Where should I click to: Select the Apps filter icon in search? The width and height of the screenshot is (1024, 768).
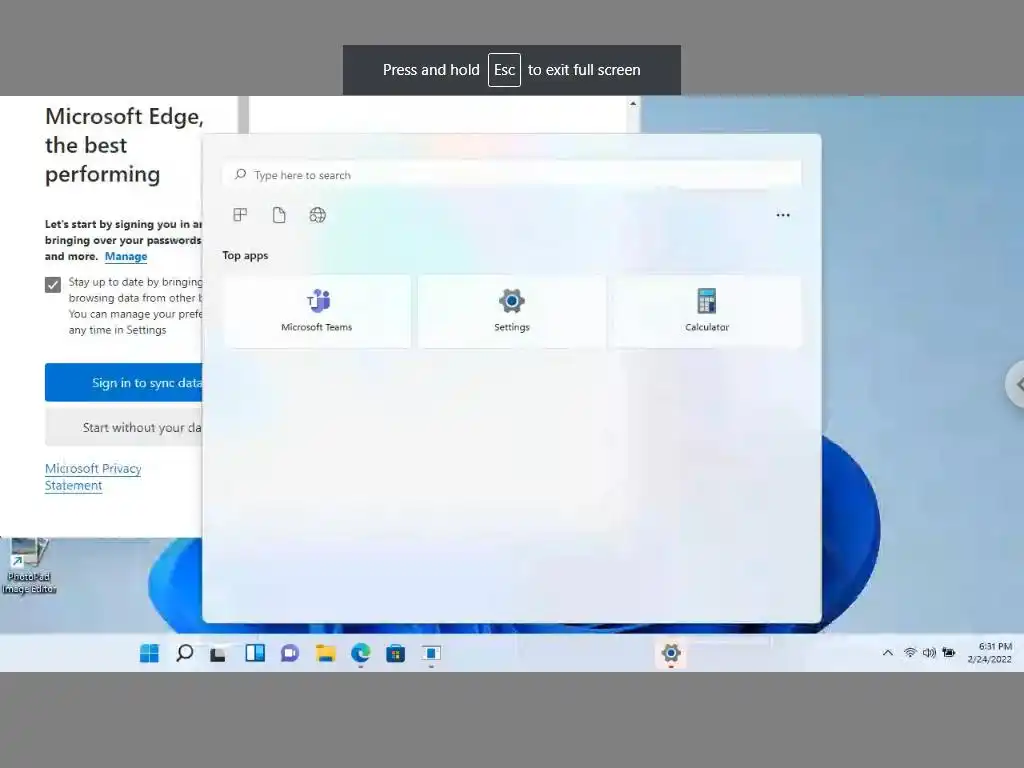240,215
